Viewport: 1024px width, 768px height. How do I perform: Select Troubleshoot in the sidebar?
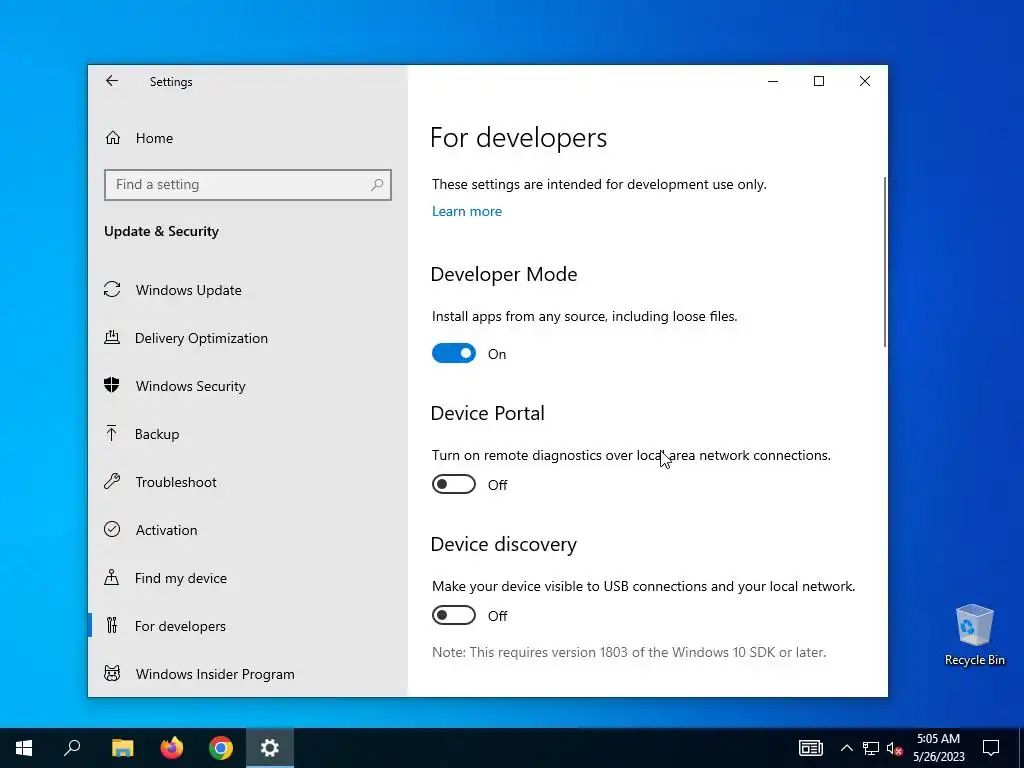(x=248, y=482)
